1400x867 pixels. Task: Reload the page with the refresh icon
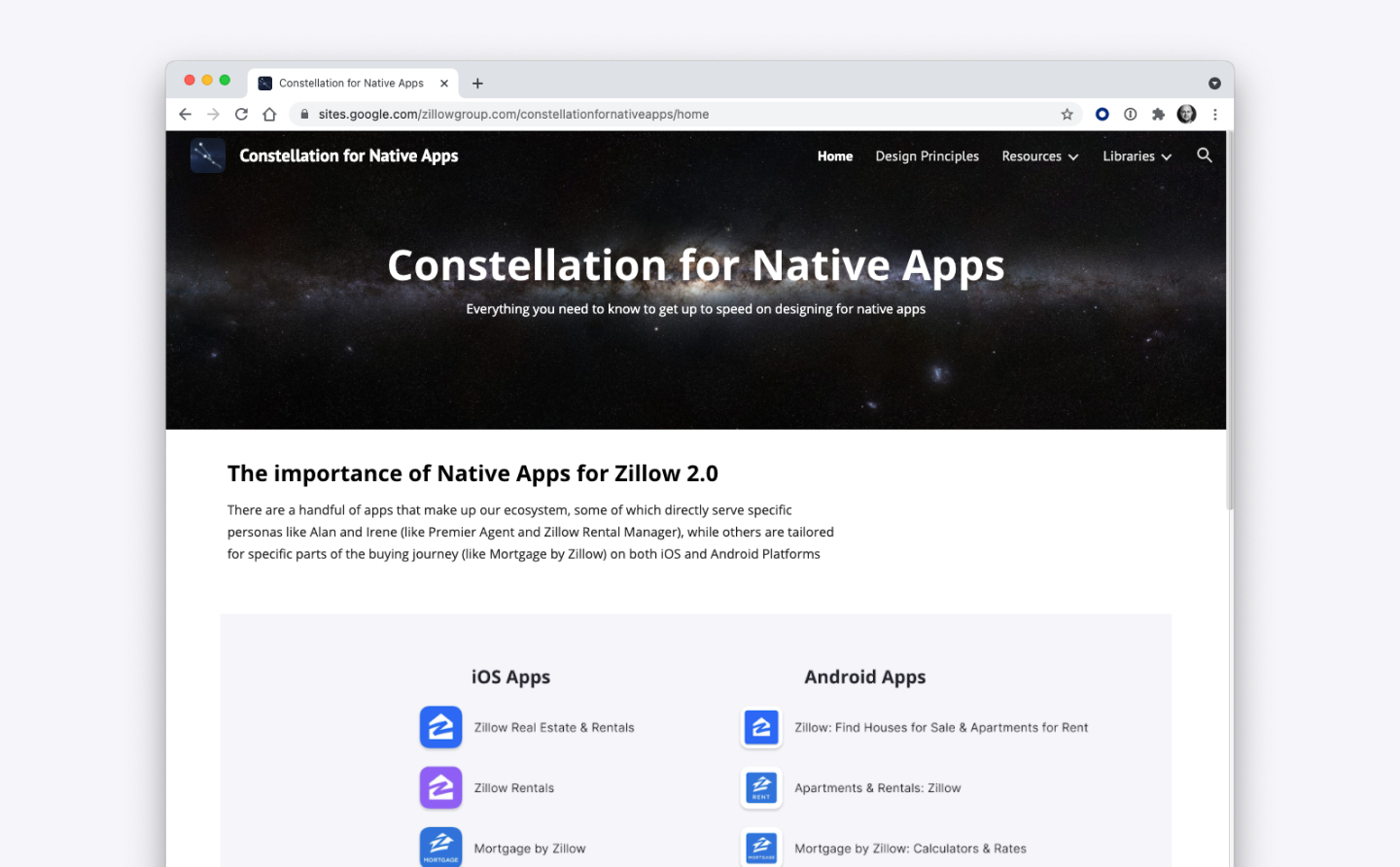(241, 115)
